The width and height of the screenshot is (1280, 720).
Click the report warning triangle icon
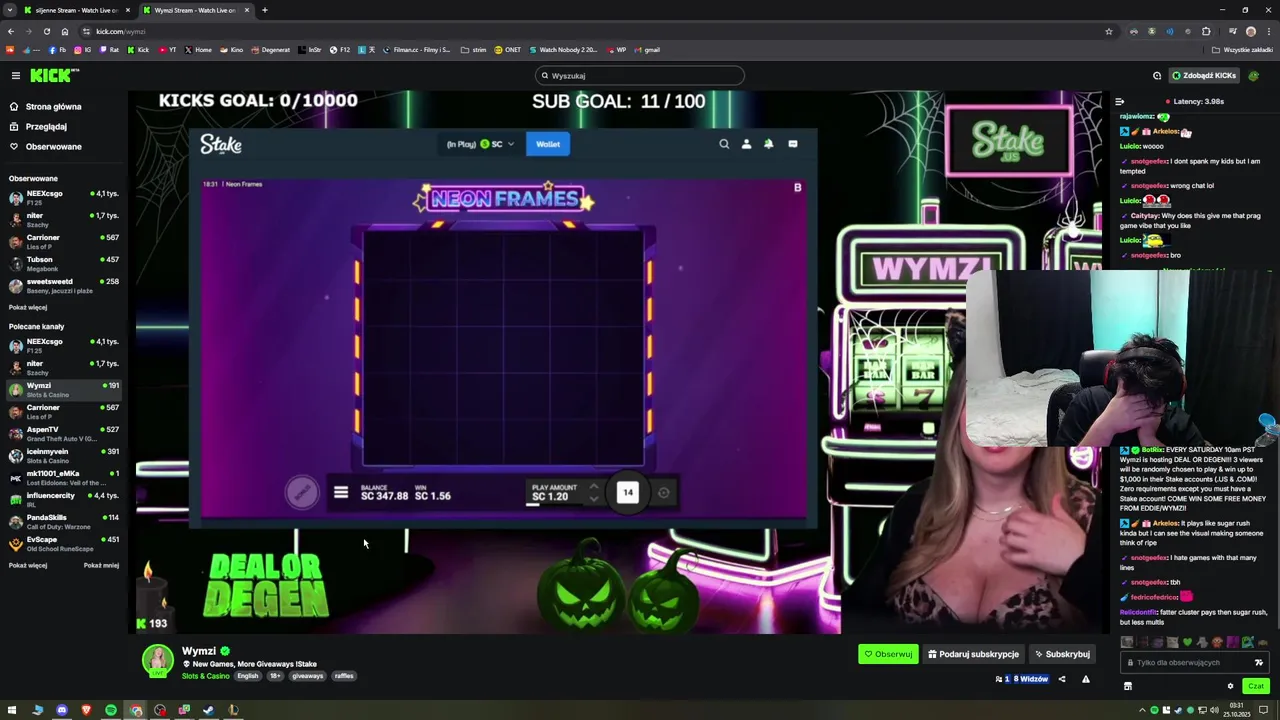pyautogui.click(x=1086, y=680)
